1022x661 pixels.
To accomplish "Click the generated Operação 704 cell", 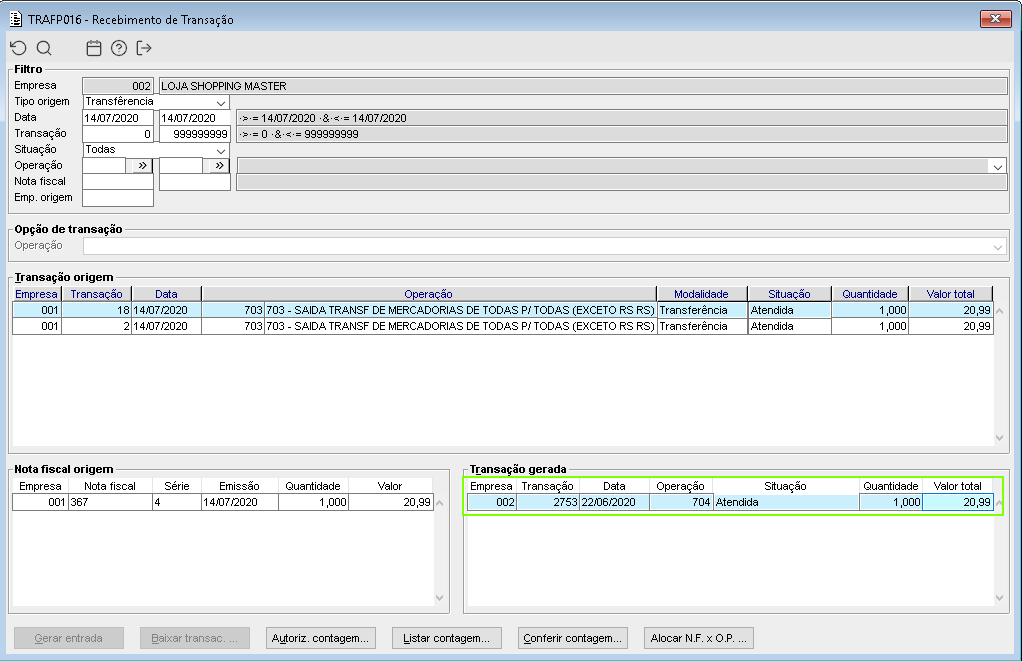I will [x=680, y=502].
